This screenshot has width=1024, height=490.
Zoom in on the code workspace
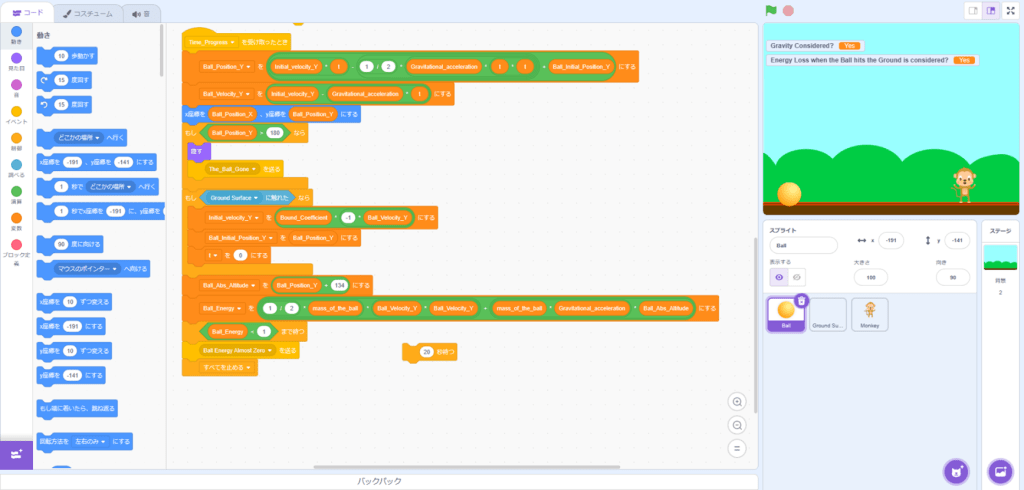click(x=738, y=401)
